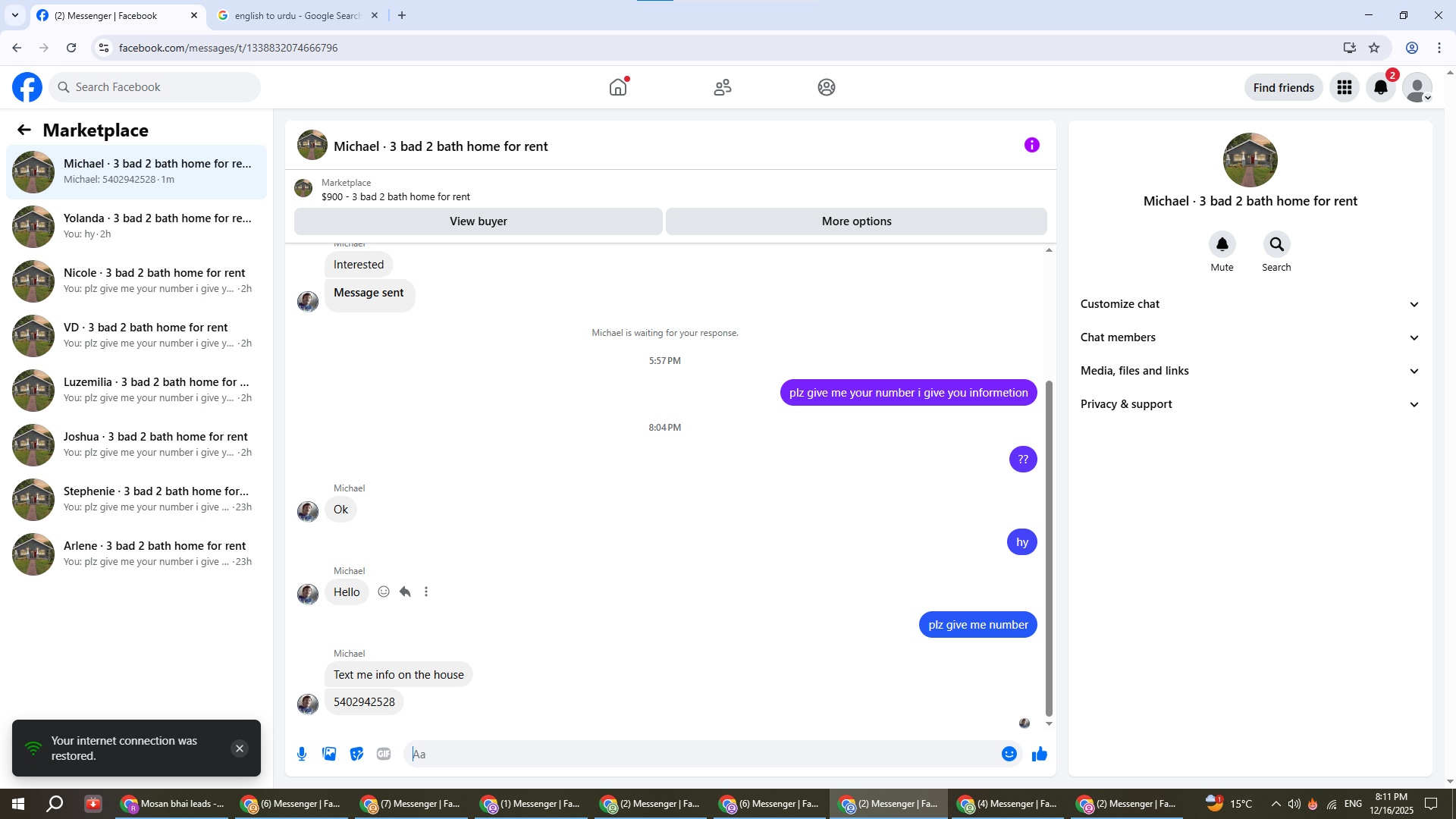
Task: Switch to the Messenger | Facebook browser tab
Action: point(118,16)
